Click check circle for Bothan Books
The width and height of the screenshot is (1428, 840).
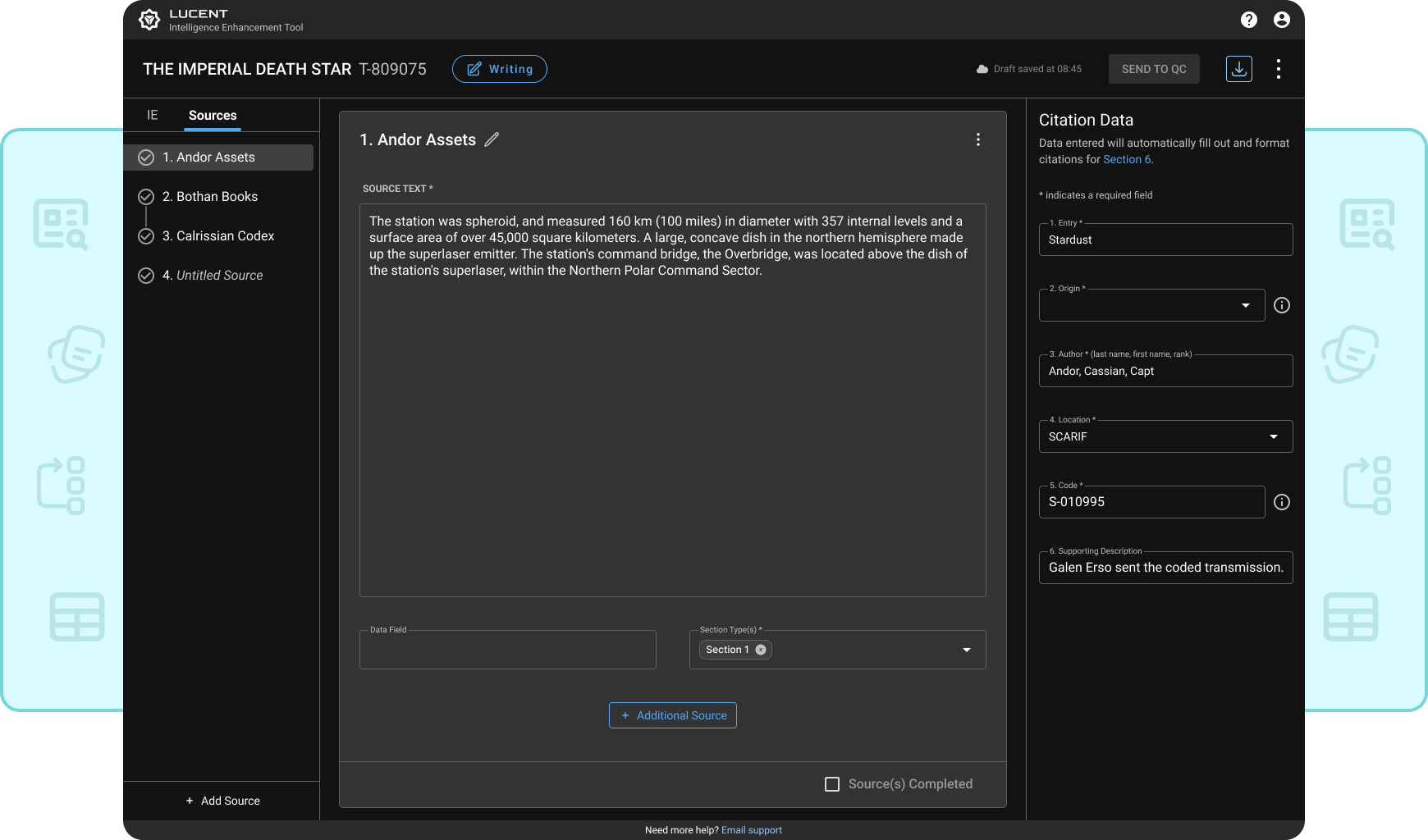coord(146,197)
